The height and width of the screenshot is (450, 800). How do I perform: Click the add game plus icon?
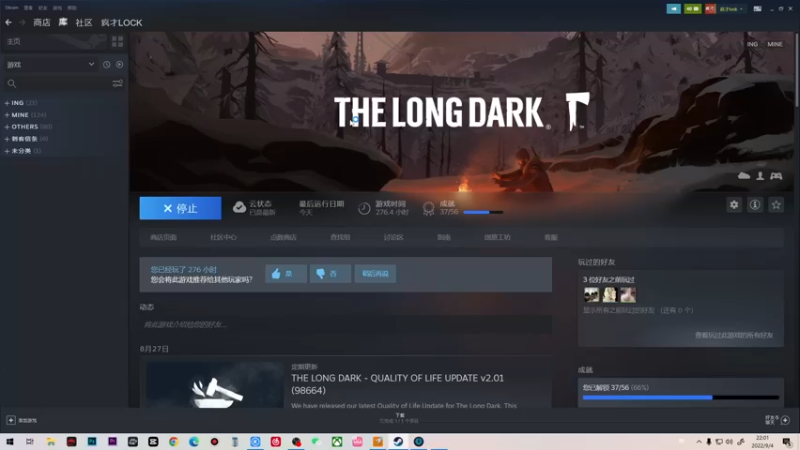(x=11, y=420)
